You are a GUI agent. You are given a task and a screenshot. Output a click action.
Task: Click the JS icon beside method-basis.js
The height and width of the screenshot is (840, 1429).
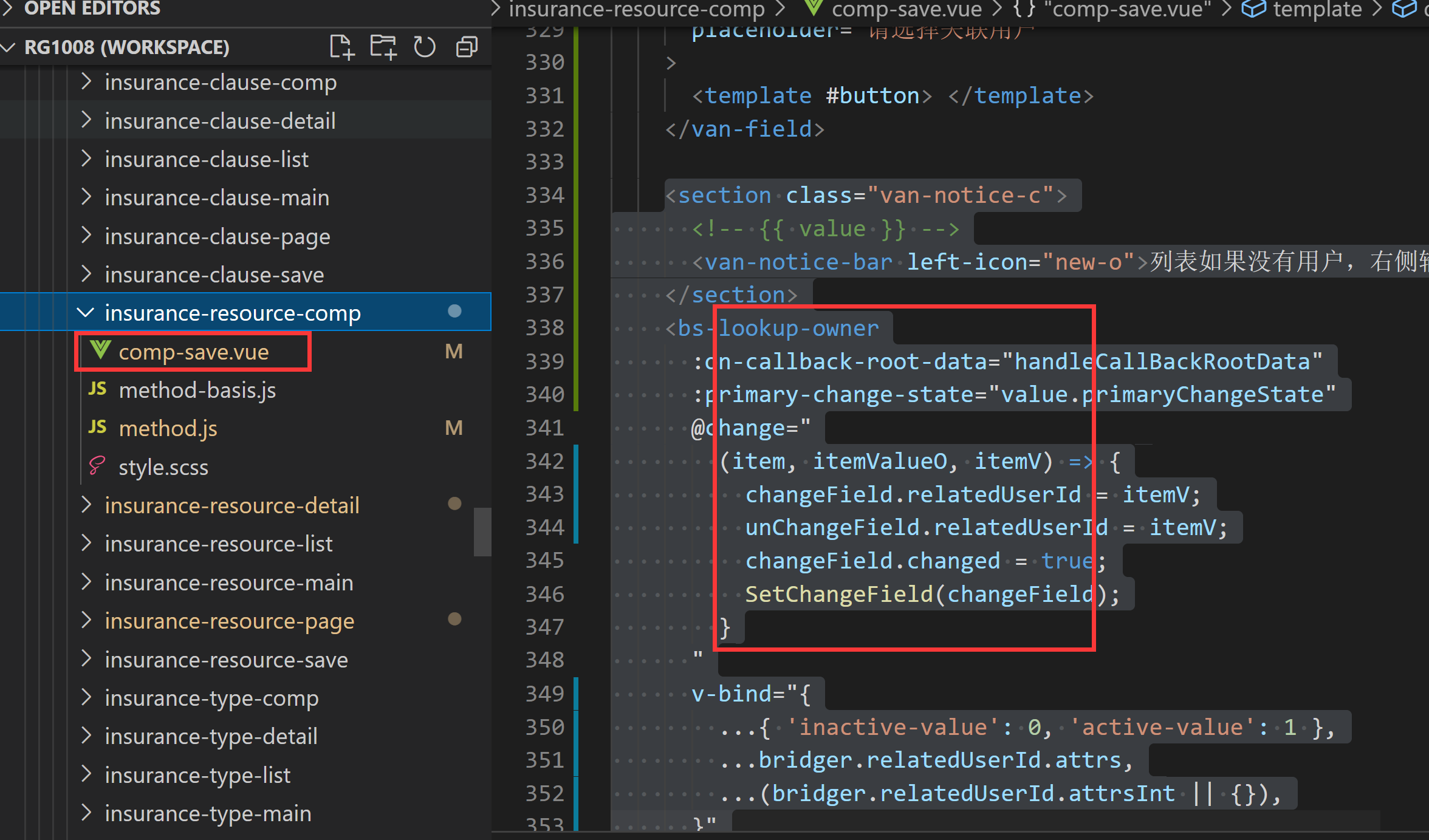(97, 389)
